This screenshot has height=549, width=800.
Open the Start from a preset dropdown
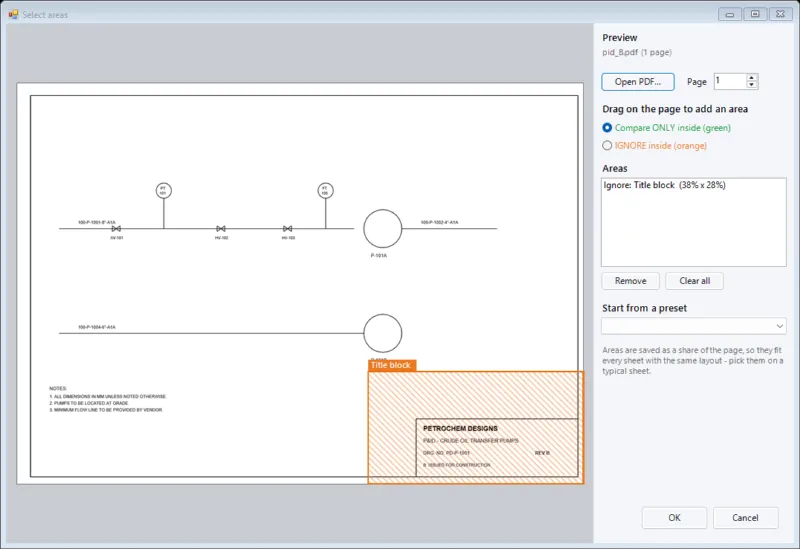pos(693,326)
